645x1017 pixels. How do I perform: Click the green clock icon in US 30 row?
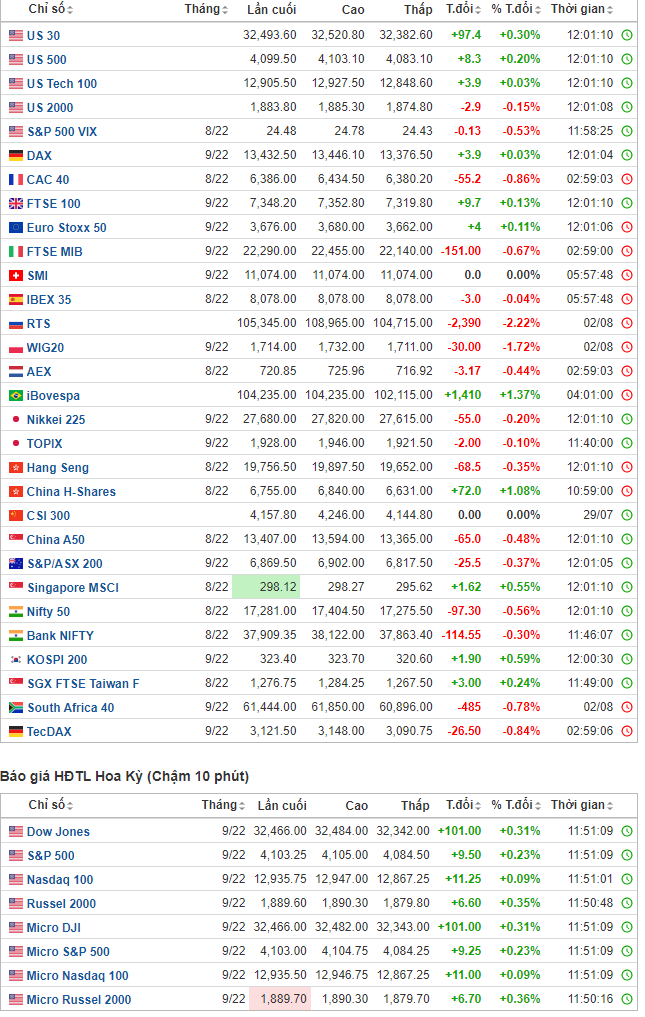[627, 35]
